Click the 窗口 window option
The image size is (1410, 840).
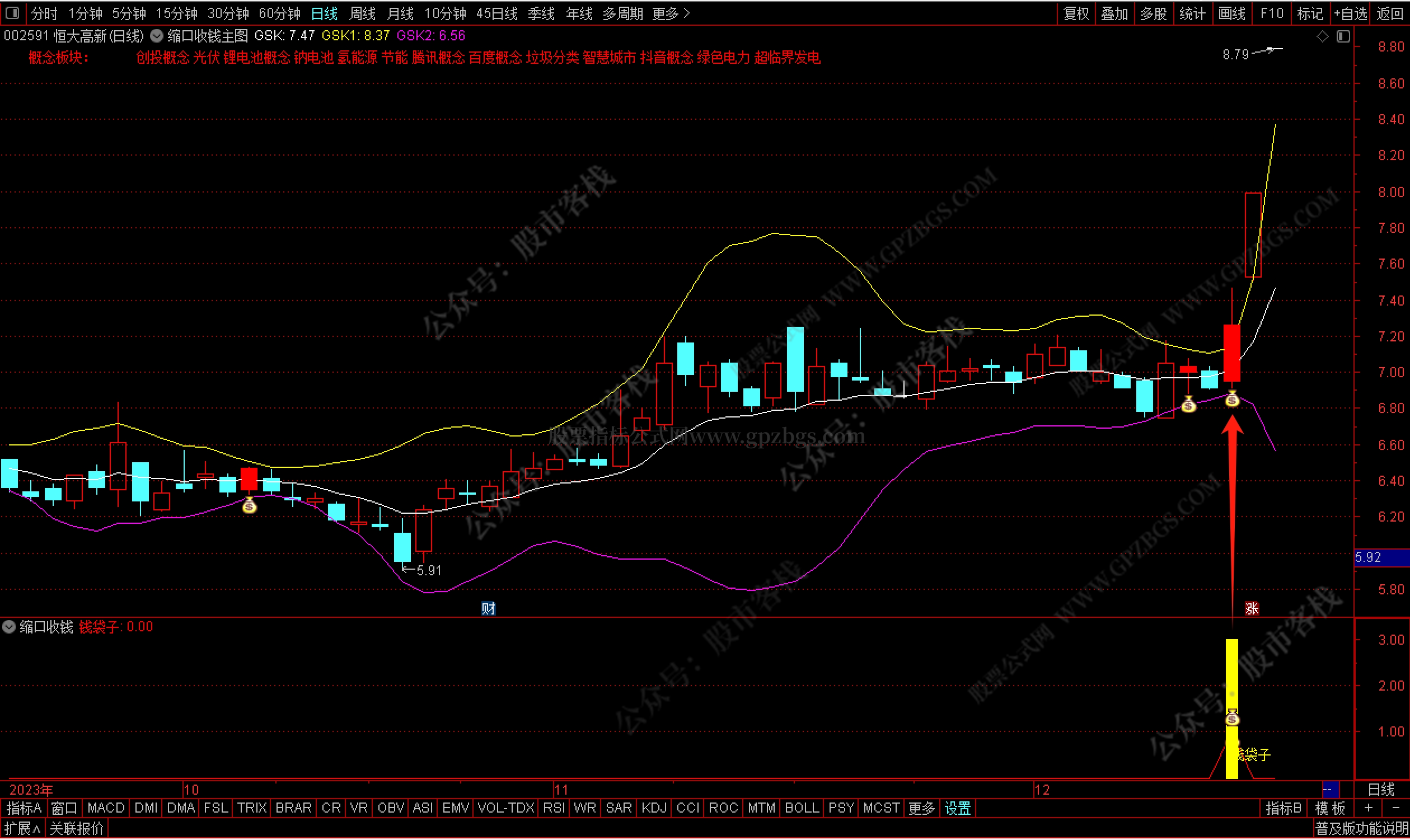coord(64,809)
